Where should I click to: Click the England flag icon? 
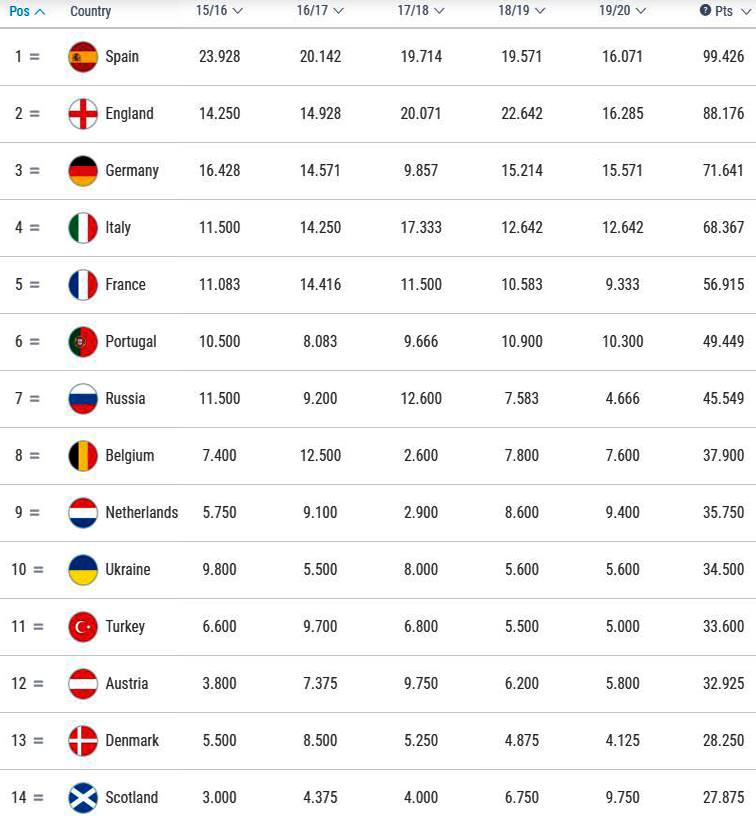point(83,113)
